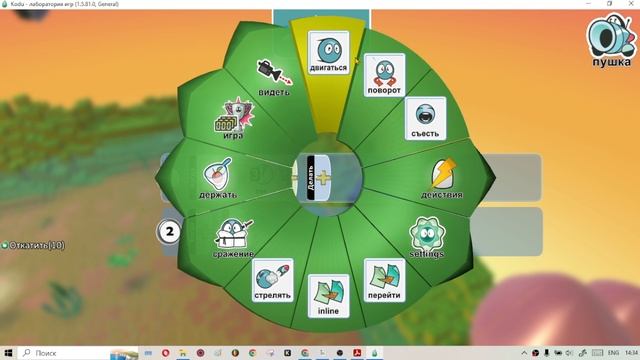Switch to the Kodu taskbar icon
Image resolution: width=640 pixels, height=360 pixels.
click(x=375, y=353)
